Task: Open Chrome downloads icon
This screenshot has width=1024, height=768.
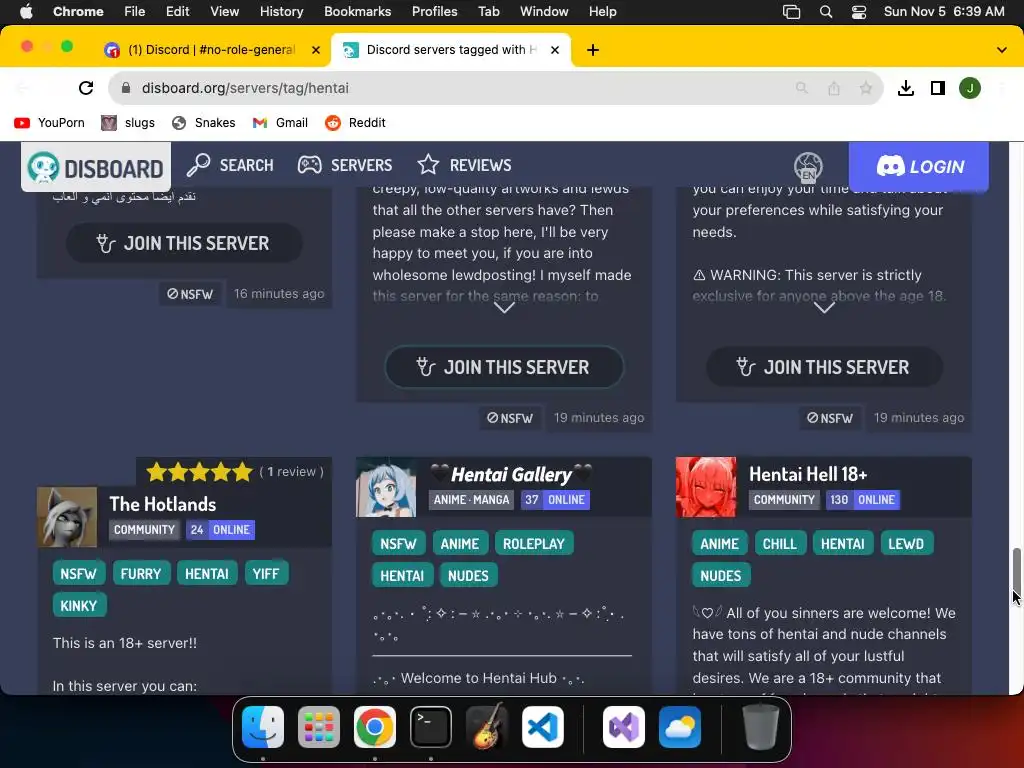Action: (906, 88)
